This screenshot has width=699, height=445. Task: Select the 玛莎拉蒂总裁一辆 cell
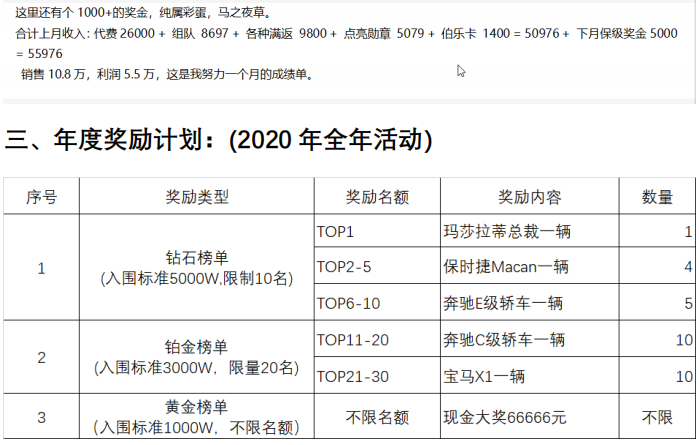pos(530,231)
